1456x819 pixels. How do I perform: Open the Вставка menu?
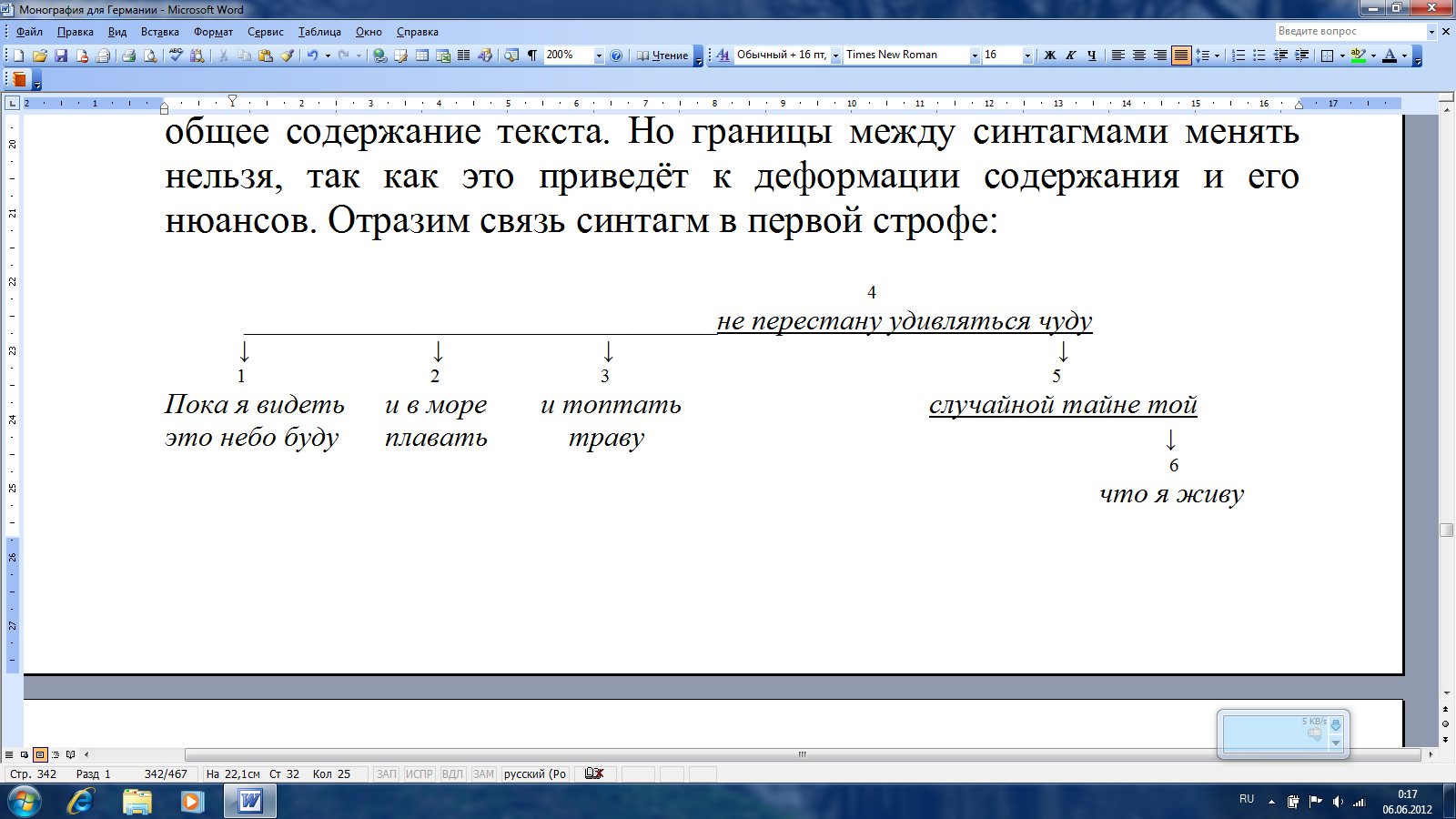coord(160,32)
